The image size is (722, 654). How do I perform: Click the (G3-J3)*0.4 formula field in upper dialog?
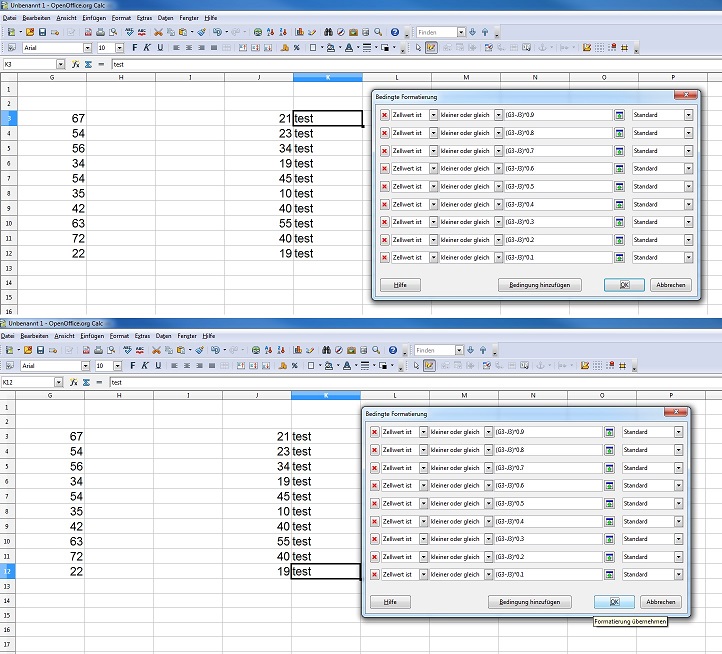click(558, 204)
